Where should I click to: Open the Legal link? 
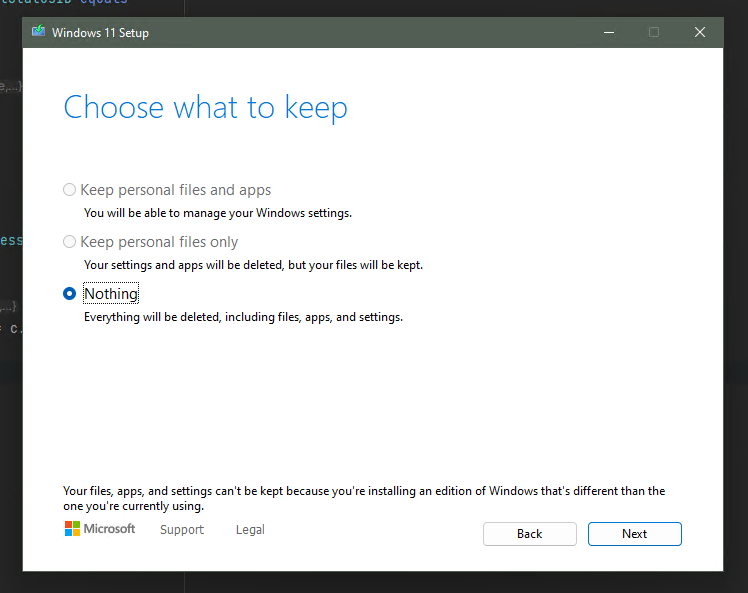(x=250, y=530)
